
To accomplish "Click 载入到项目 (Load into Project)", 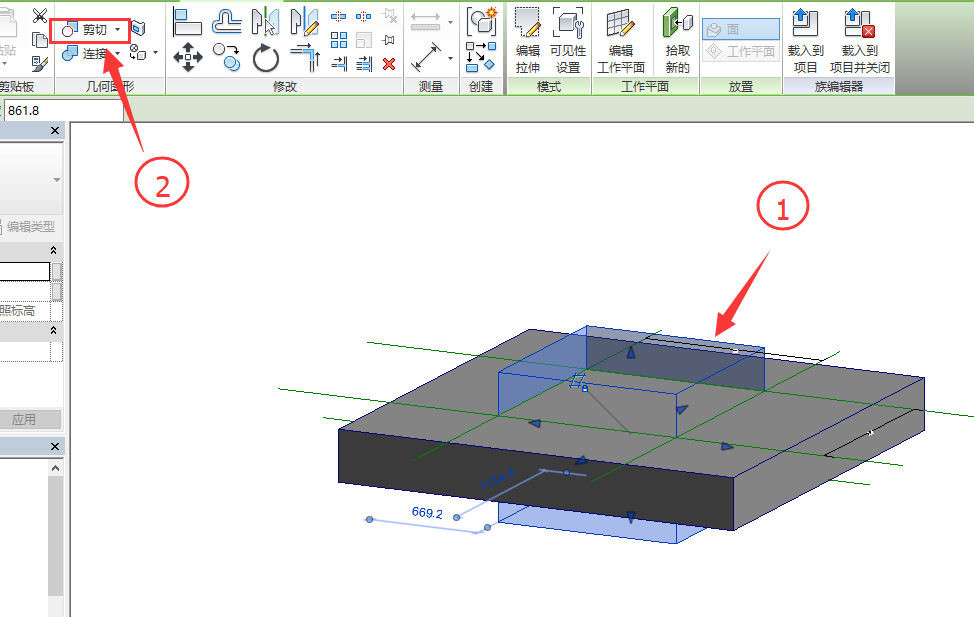I will tap(806, 41).
